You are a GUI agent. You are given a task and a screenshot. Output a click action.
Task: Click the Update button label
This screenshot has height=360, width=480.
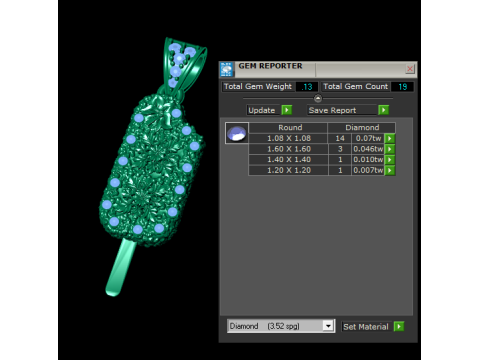pos(262,110)
